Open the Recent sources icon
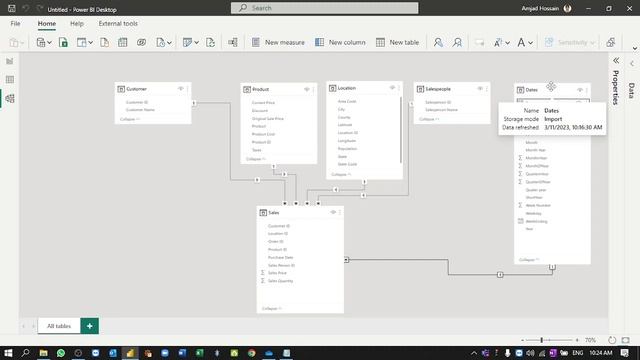Screen dimensions: 640x360 pyautogui.click(x=160, y=42)
